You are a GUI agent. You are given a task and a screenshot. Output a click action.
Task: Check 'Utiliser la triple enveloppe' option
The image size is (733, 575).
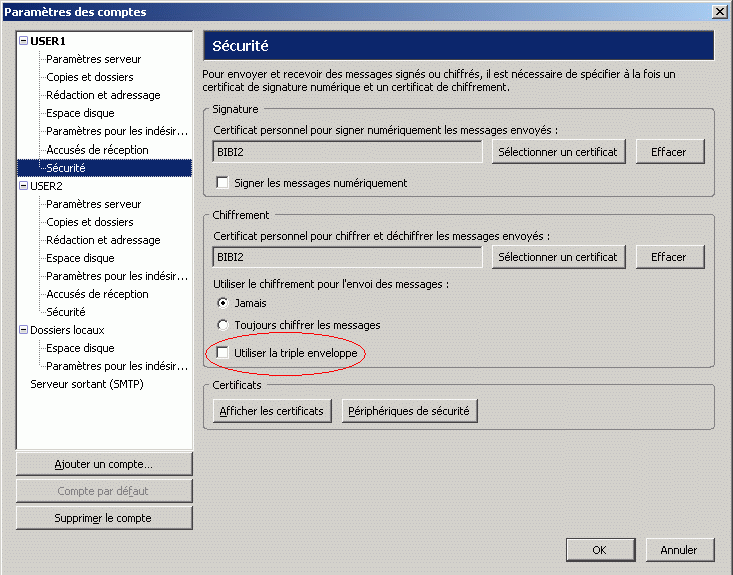[x=223, y=353]
